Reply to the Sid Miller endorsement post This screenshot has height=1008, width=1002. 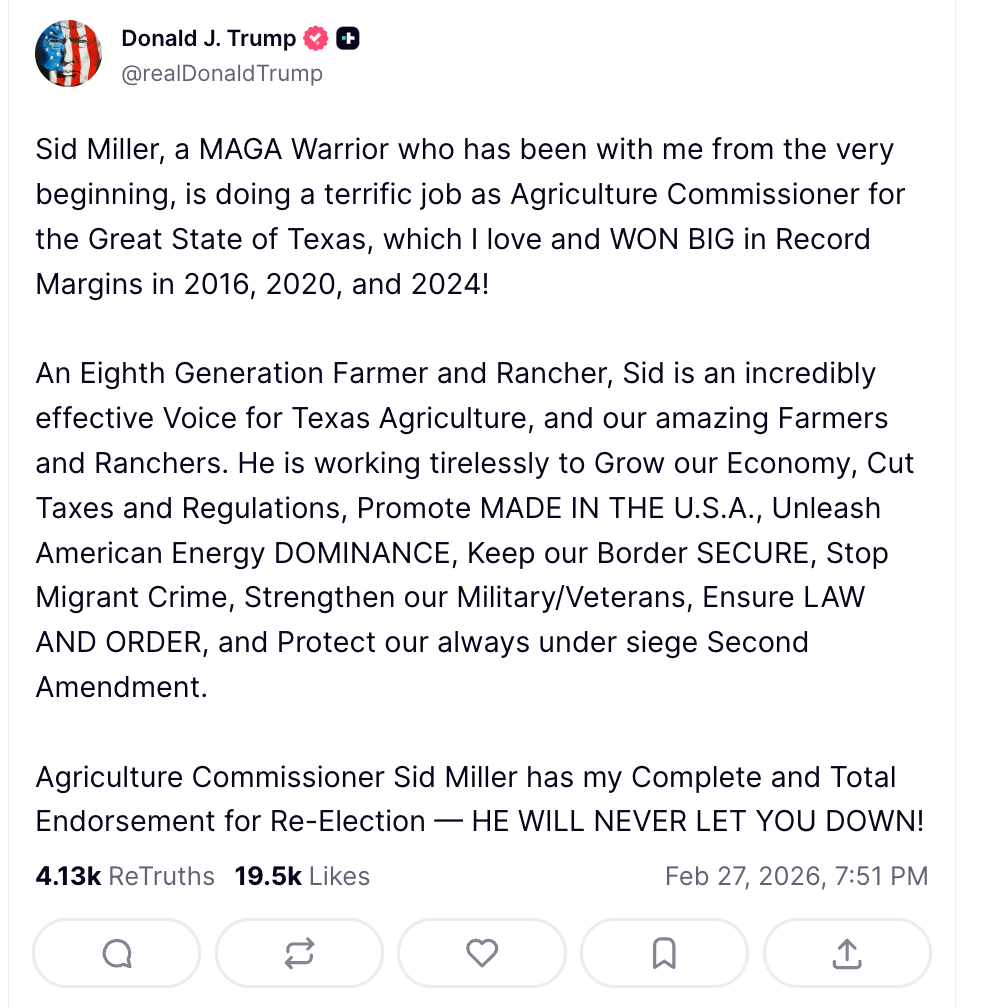[117, 953]
